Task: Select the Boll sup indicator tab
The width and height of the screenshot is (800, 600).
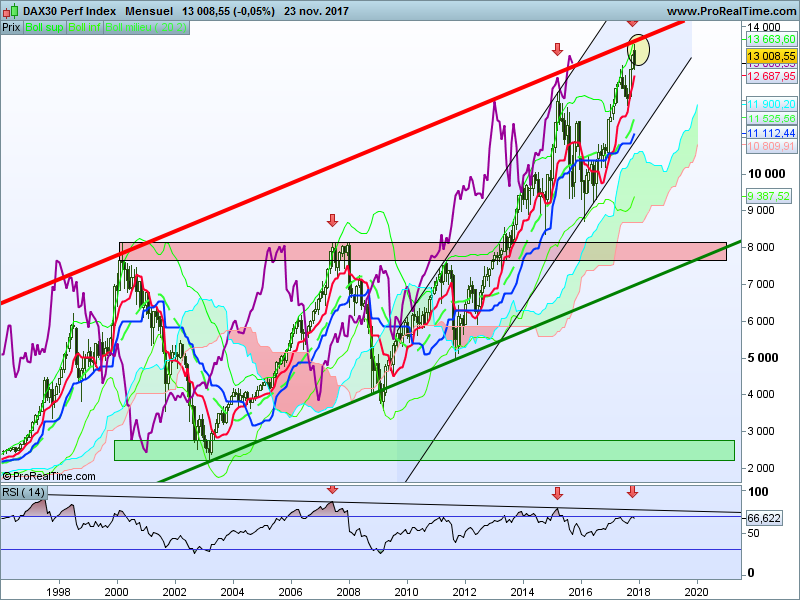Action: point(44,27)
